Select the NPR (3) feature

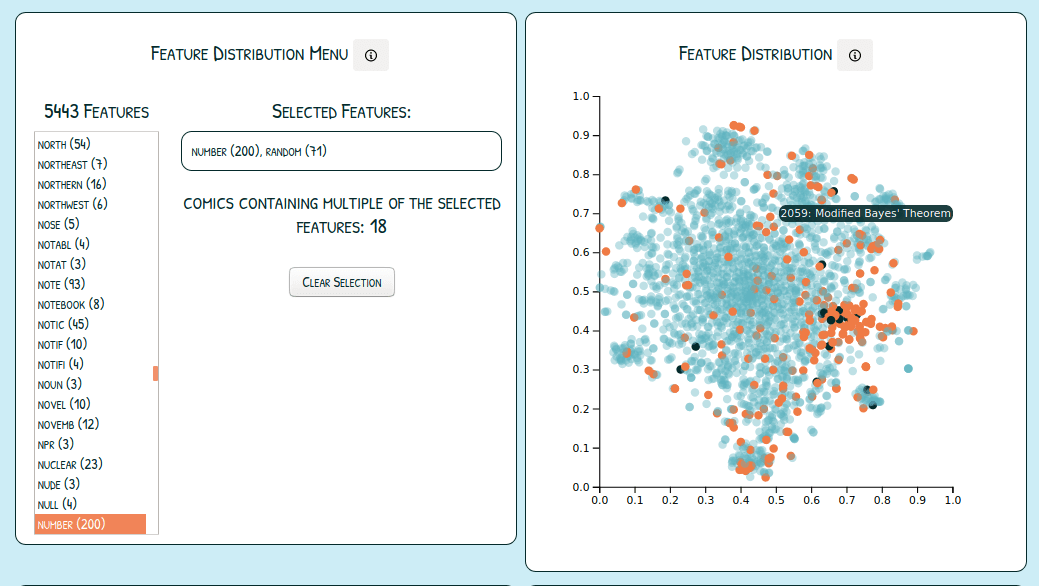click(x=55, y=444)
